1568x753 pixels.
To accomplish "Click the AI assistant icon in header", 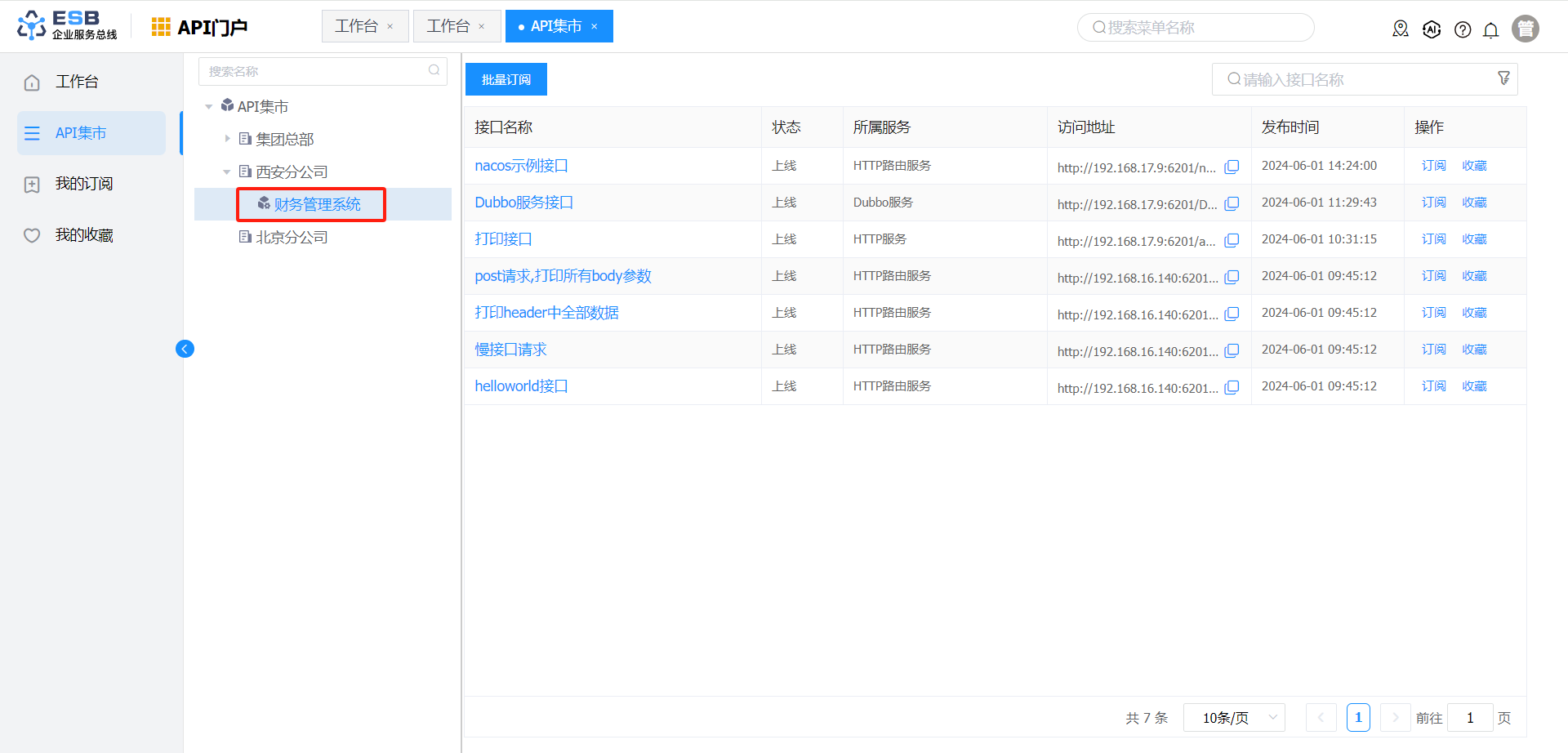I will tap(1432, 30).
